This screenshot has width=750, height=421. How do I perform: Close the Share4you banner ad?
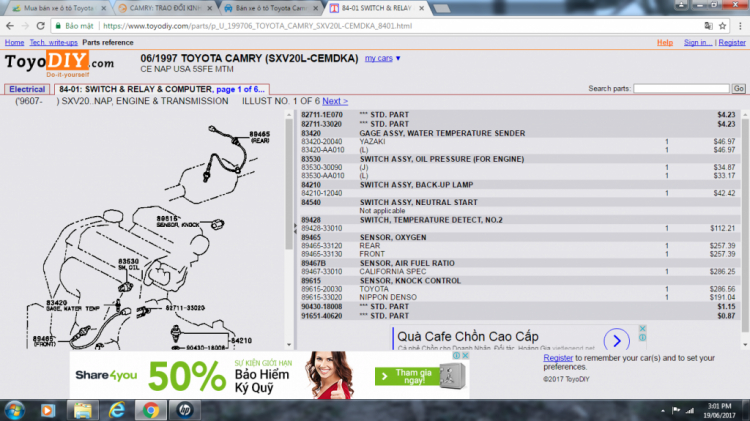click(465, 355)
